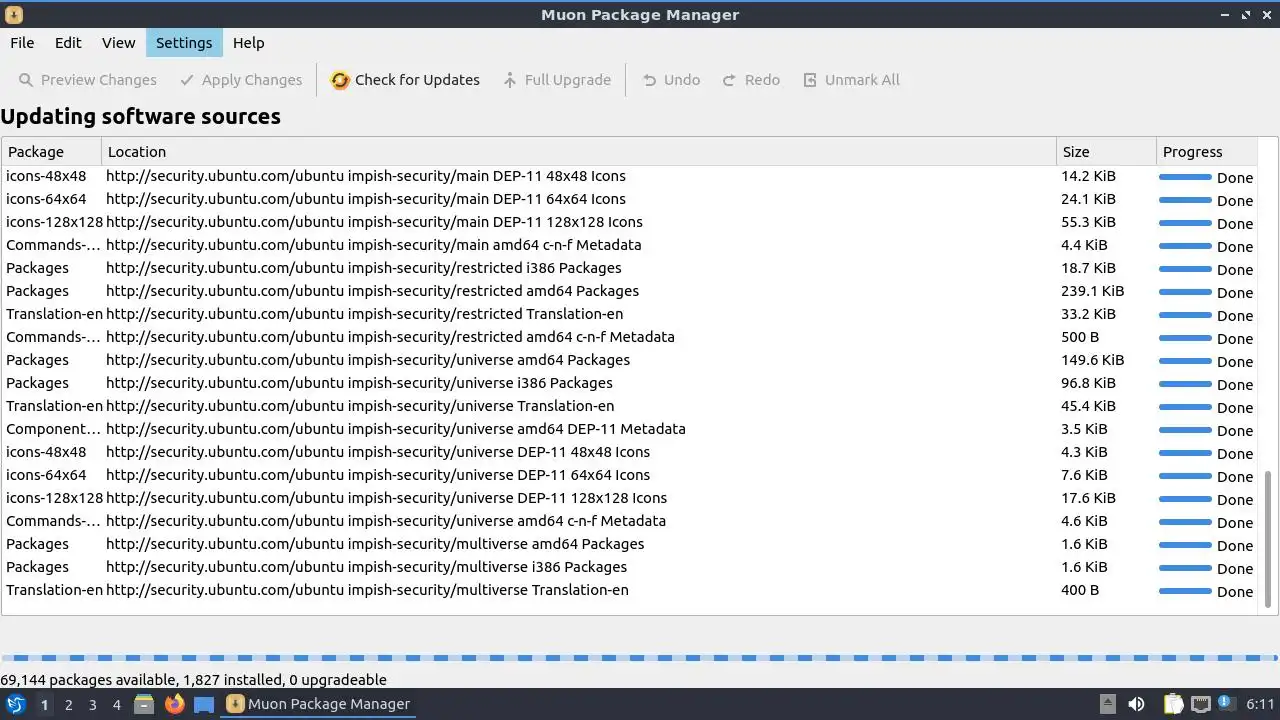Image resolution: width=1280 pixels, height=720 pixels.
Task: Click the Muon icon in title bar
Action: tap(14, 15)
